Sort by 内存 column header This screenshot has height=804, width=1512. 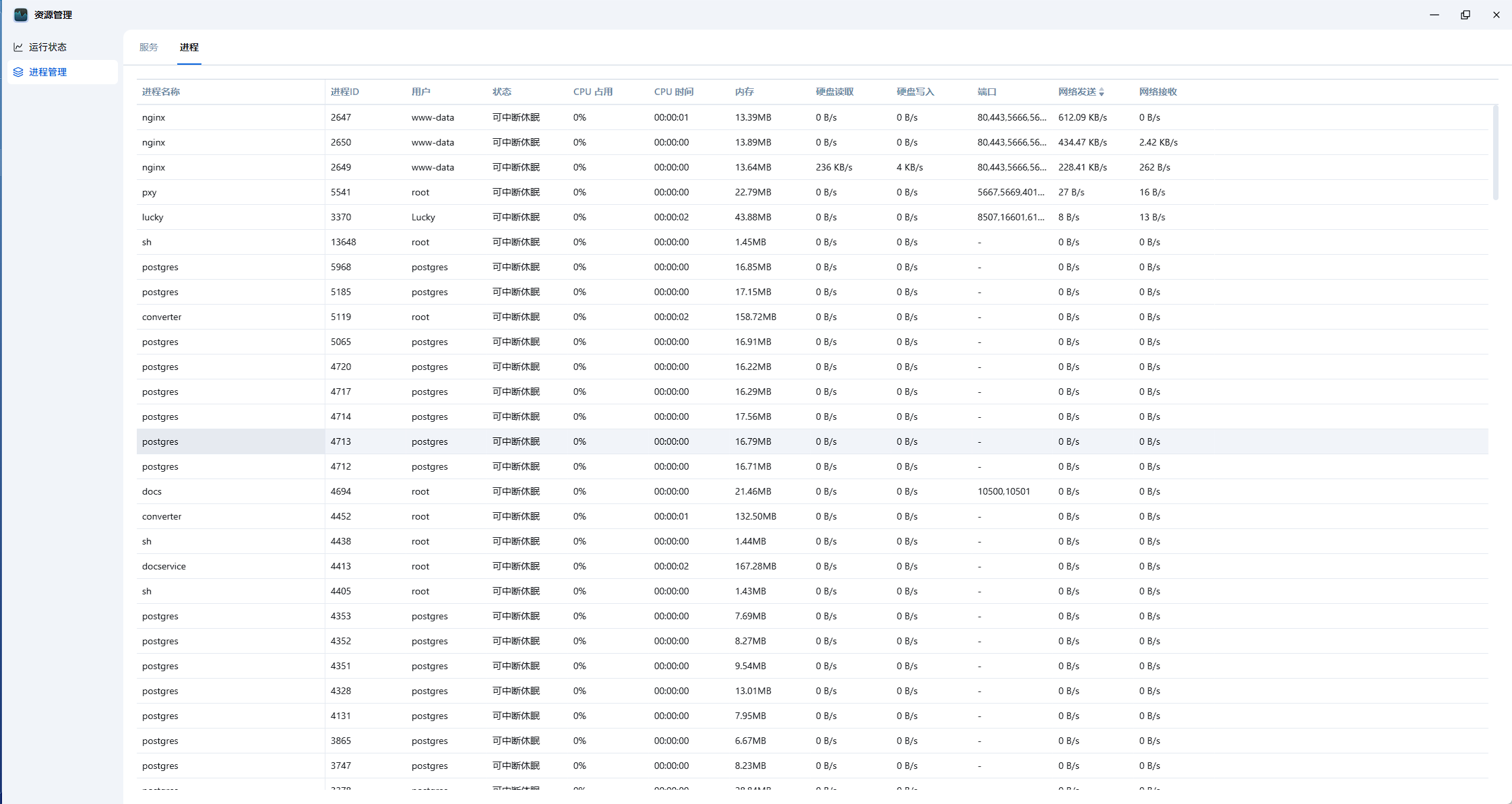pos(744,92)
